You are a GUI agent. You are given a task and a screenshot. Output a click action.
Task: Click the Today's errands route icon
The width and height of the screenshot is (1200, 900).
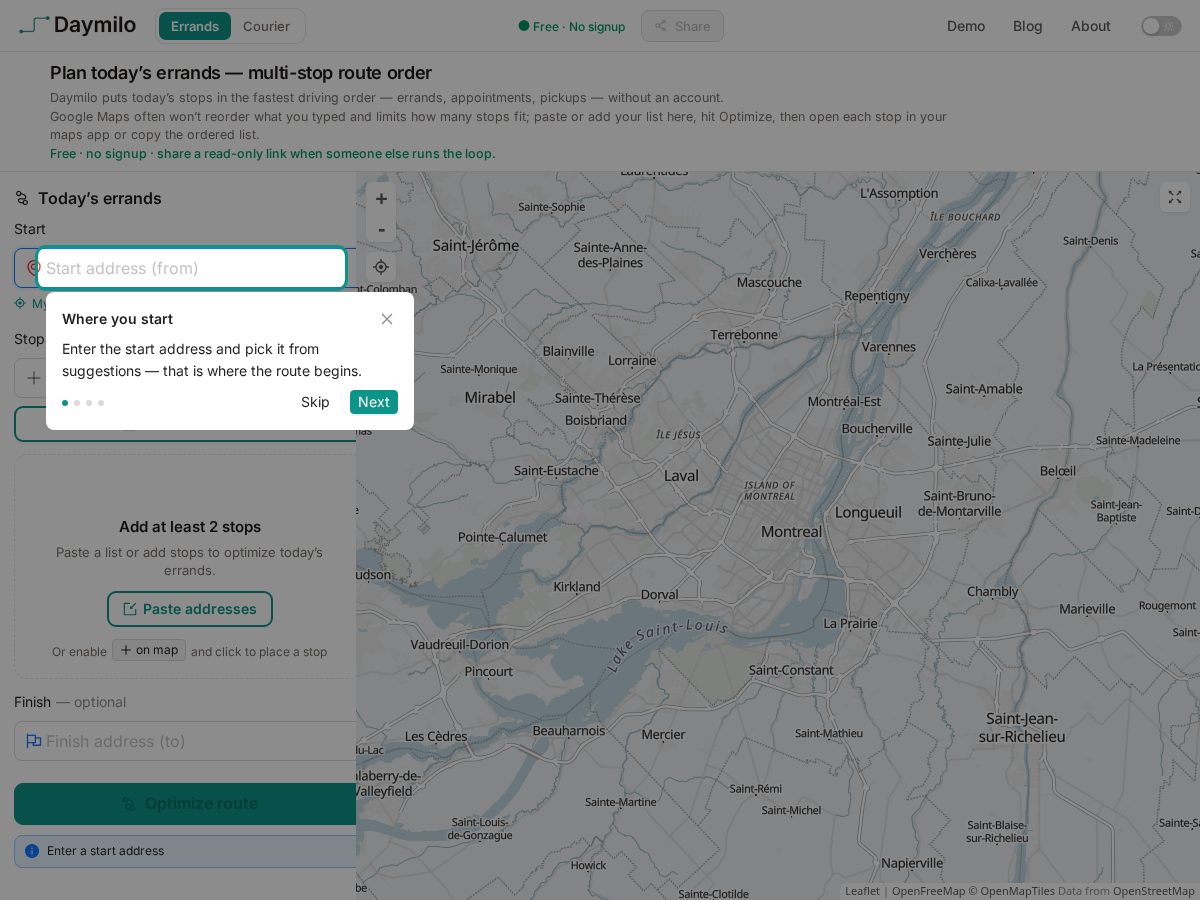[22, 198]
